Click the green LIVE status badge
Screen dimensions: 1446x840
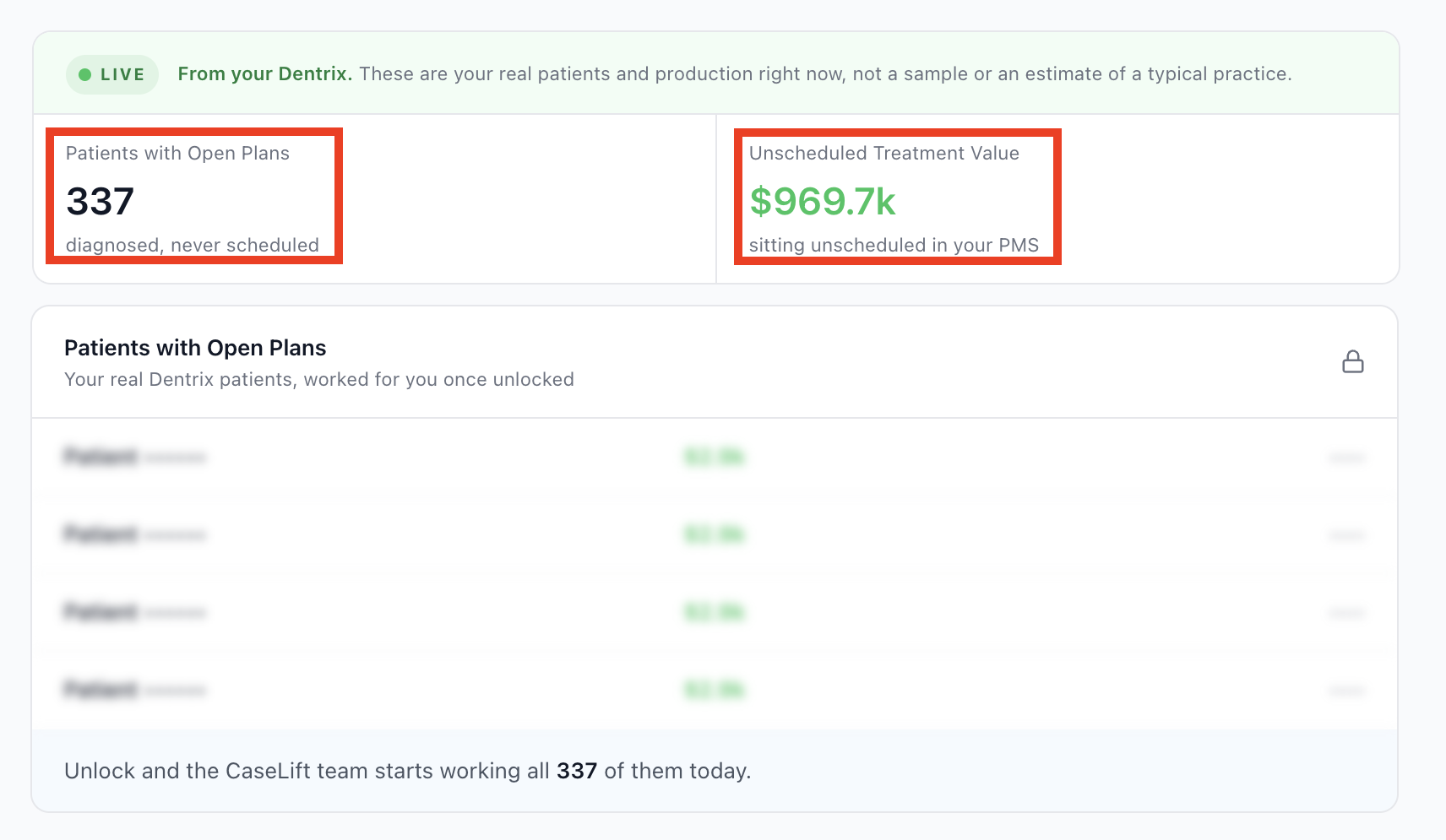coord(112,74)
